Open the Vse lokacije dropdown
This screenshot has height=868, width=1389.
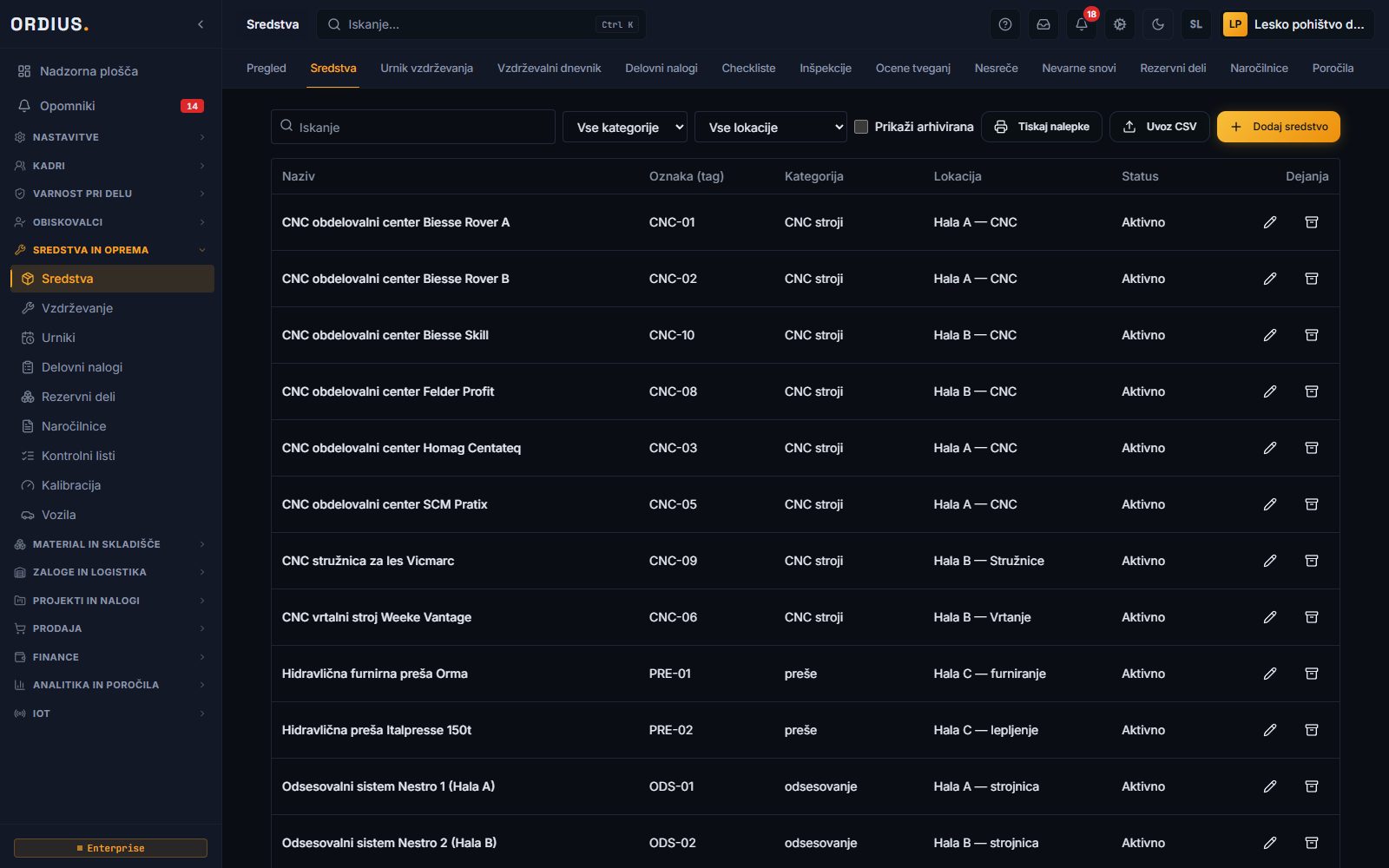tap(771, 127)
